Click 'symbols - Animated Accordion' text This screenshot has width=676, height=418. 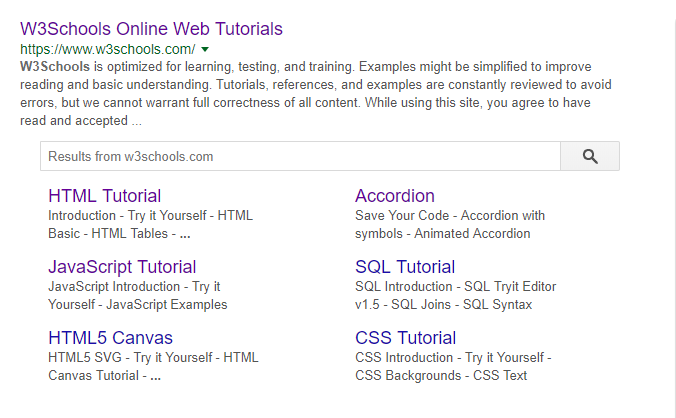[x=443, y=234]
